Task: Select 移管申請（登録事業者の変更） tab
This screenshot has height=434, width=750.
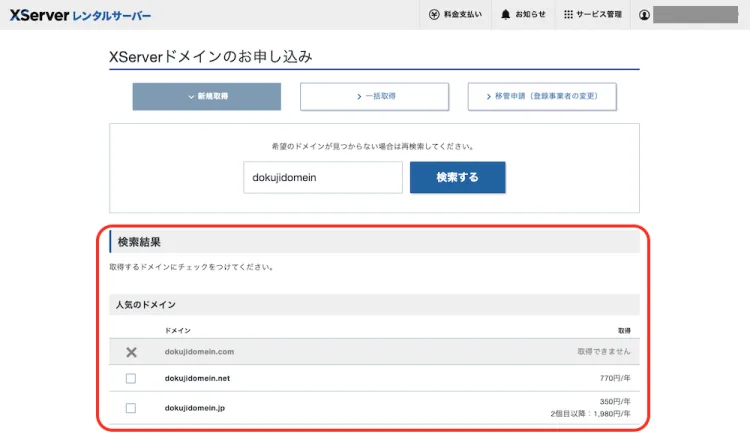Action: coord(542,97)
